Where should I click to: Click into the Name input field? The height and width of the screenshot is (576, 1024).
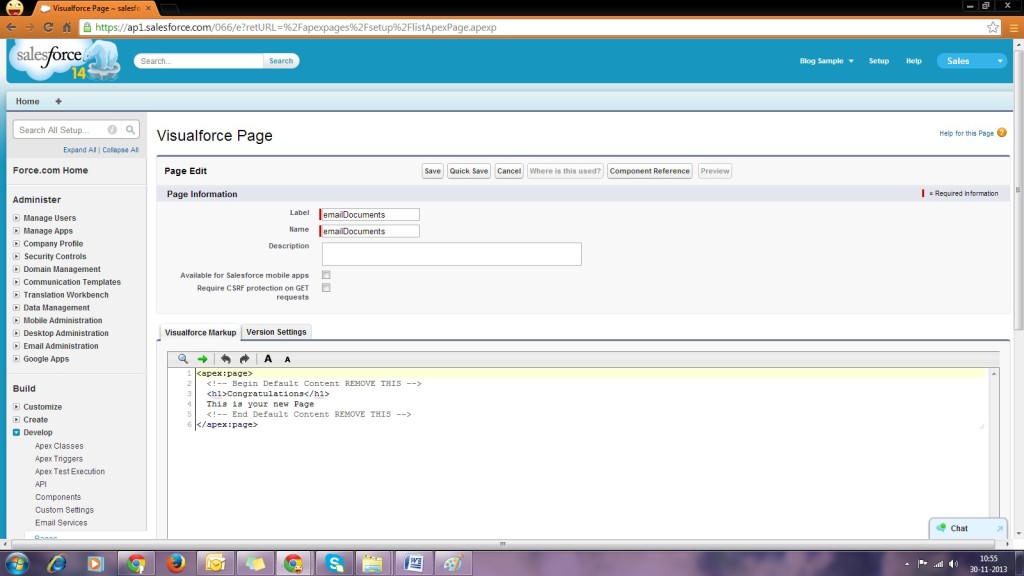point(370,231)
